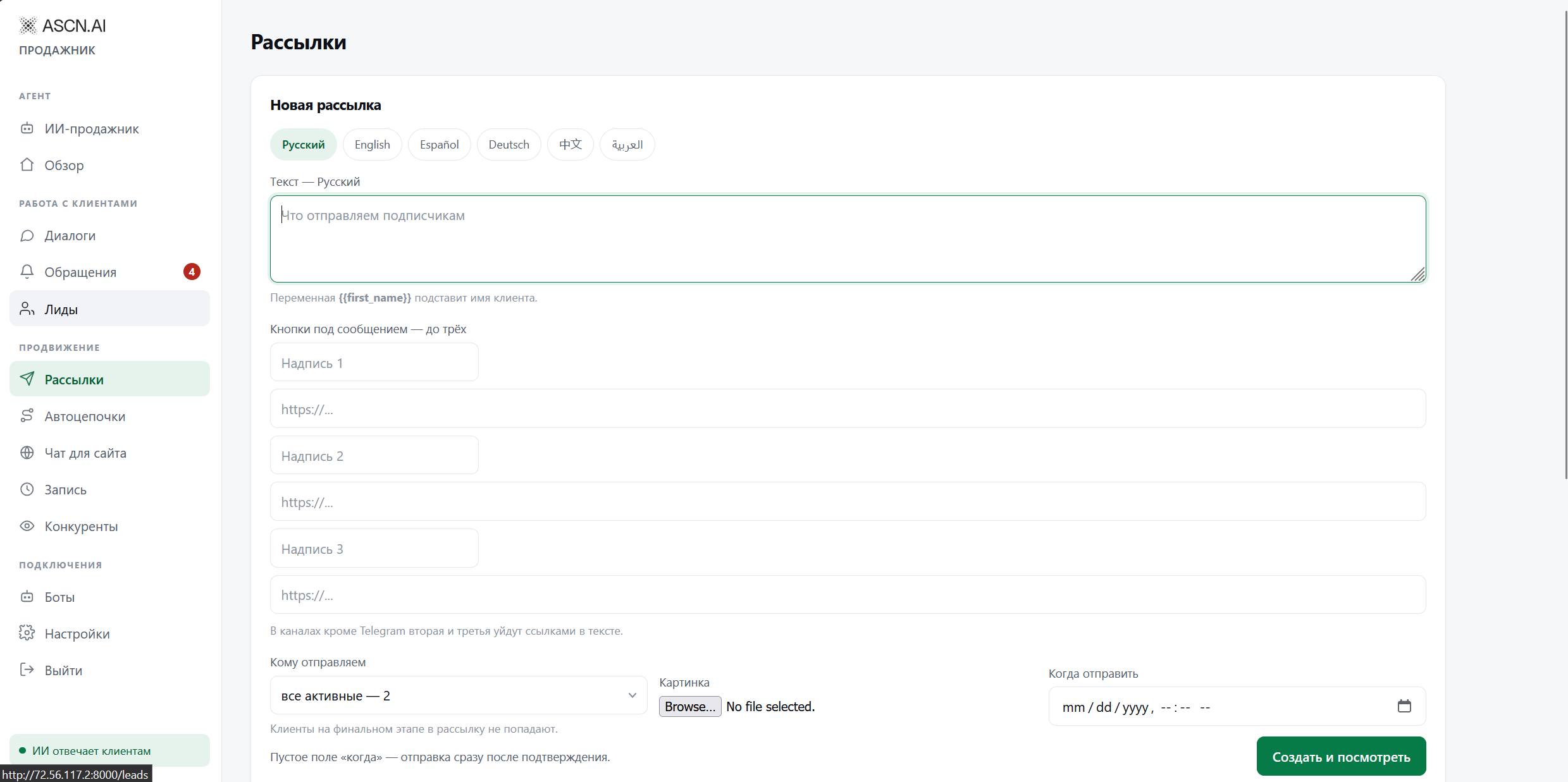Select the Español language tab

440,145
